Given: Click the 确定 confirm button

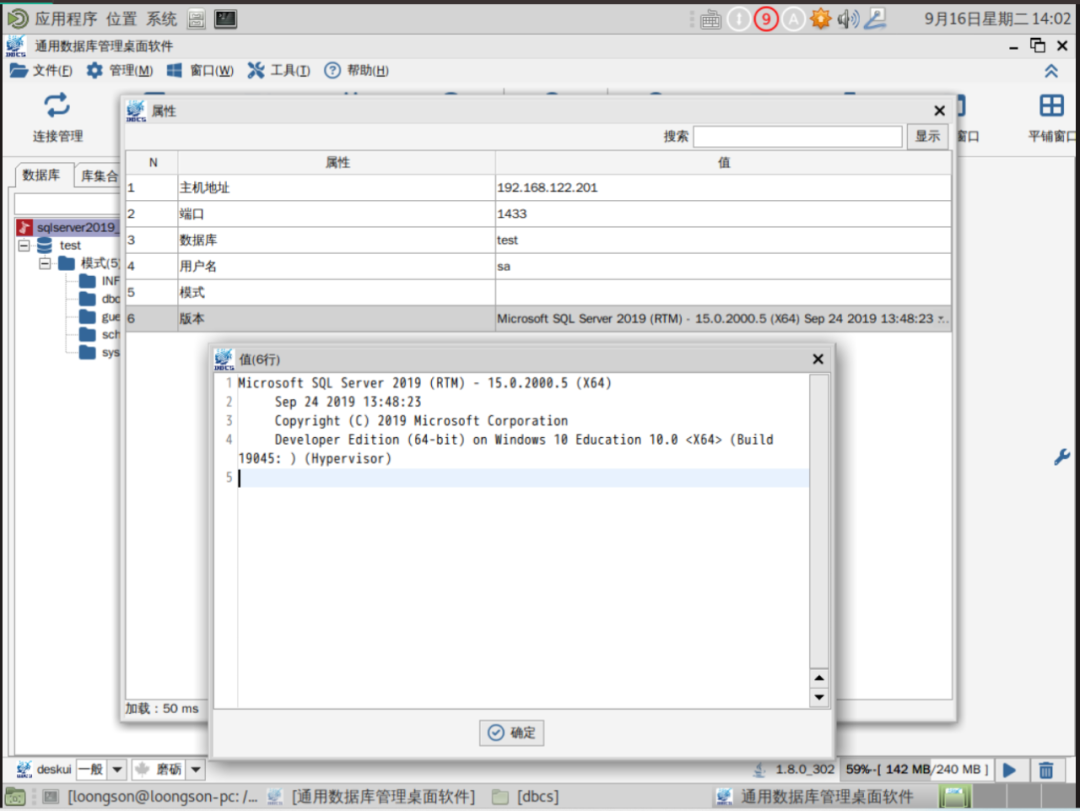Looking at the screenshot, I should (x=512, y=732).
